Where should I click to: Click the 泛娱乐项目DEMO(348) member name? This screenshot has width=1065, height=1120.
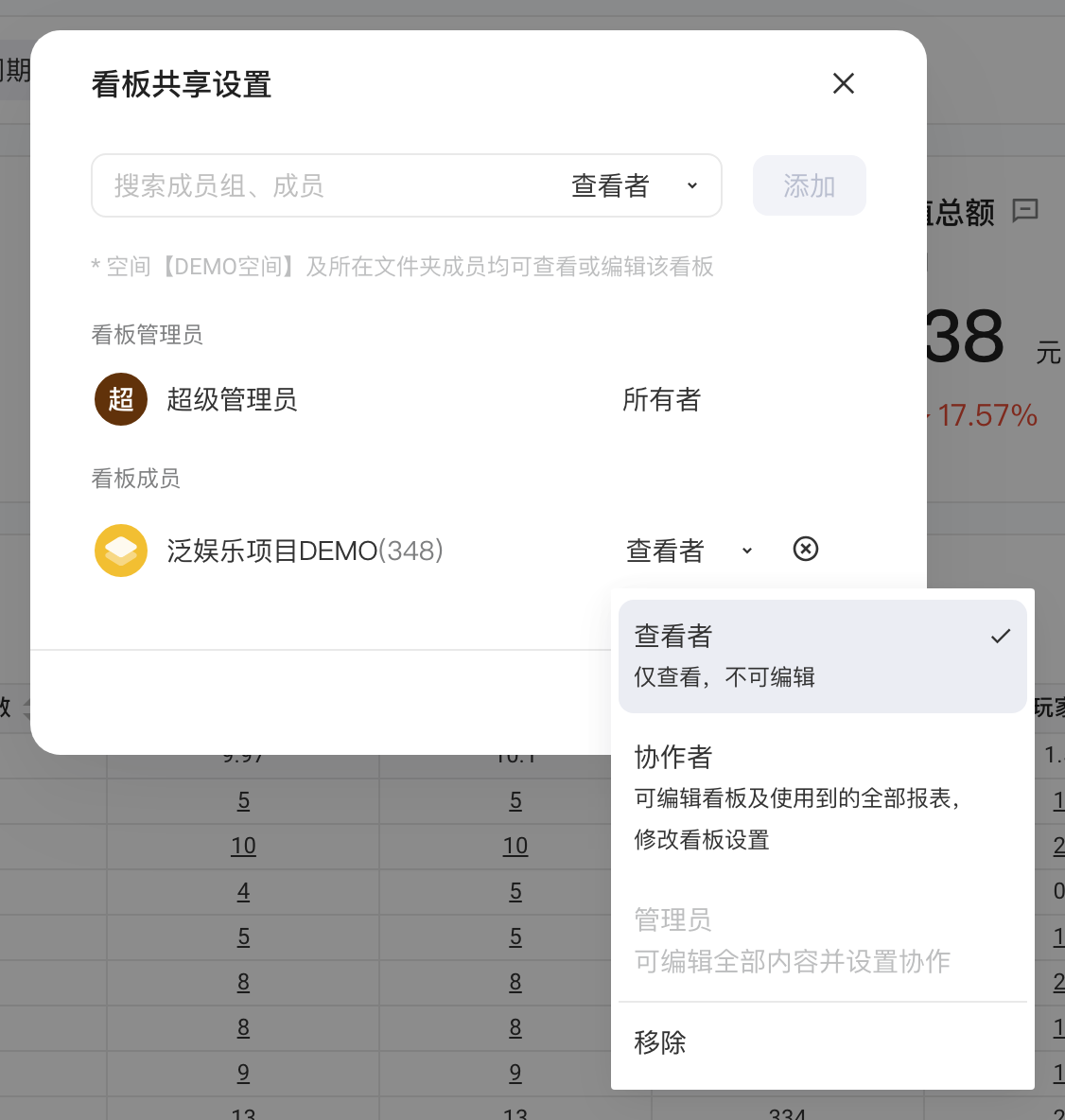point(305,551)
